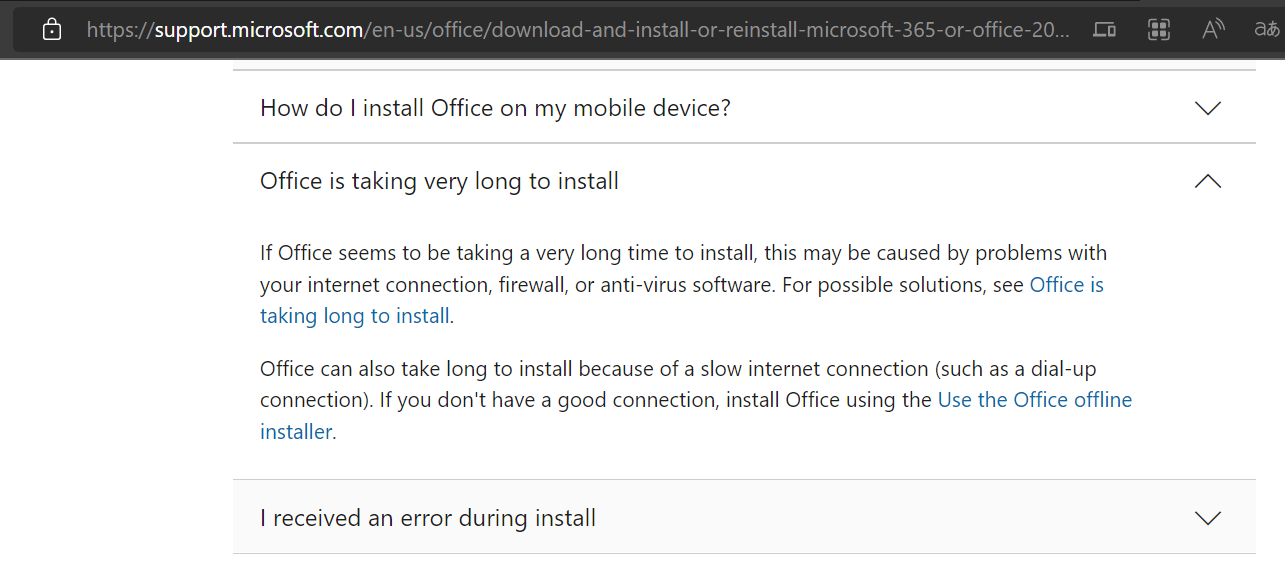Click the phrase 'slow internet connection' in the text
Viewport: 1285px width, 586px height.
click(814, 369)
